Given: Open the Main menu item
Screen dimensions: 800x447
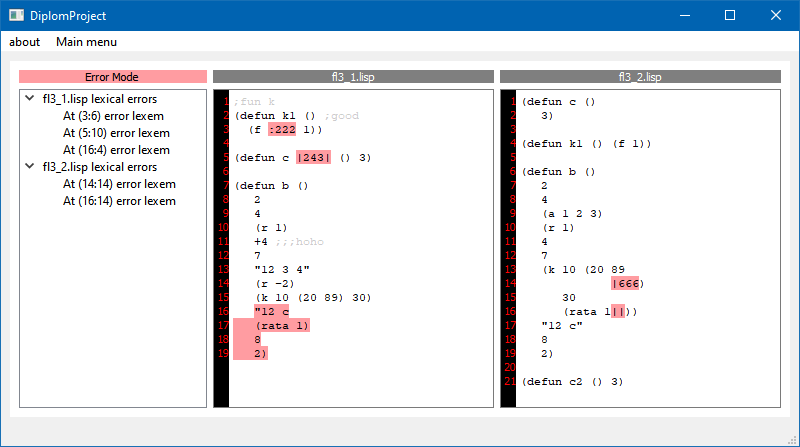Looking at the screenshot, I should 86,42.
